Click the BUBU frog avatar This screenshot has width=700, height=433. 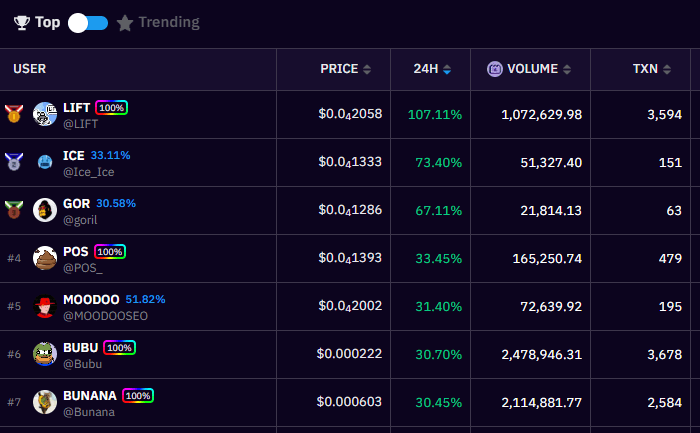tap(45, 354)
